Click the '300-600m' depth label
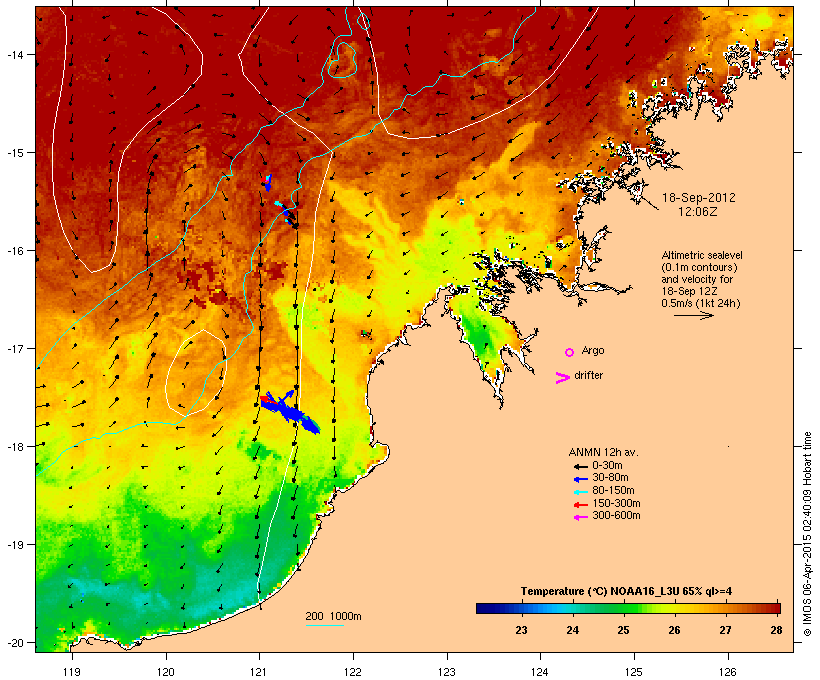820x680 pixels. [x=616, y=516]
